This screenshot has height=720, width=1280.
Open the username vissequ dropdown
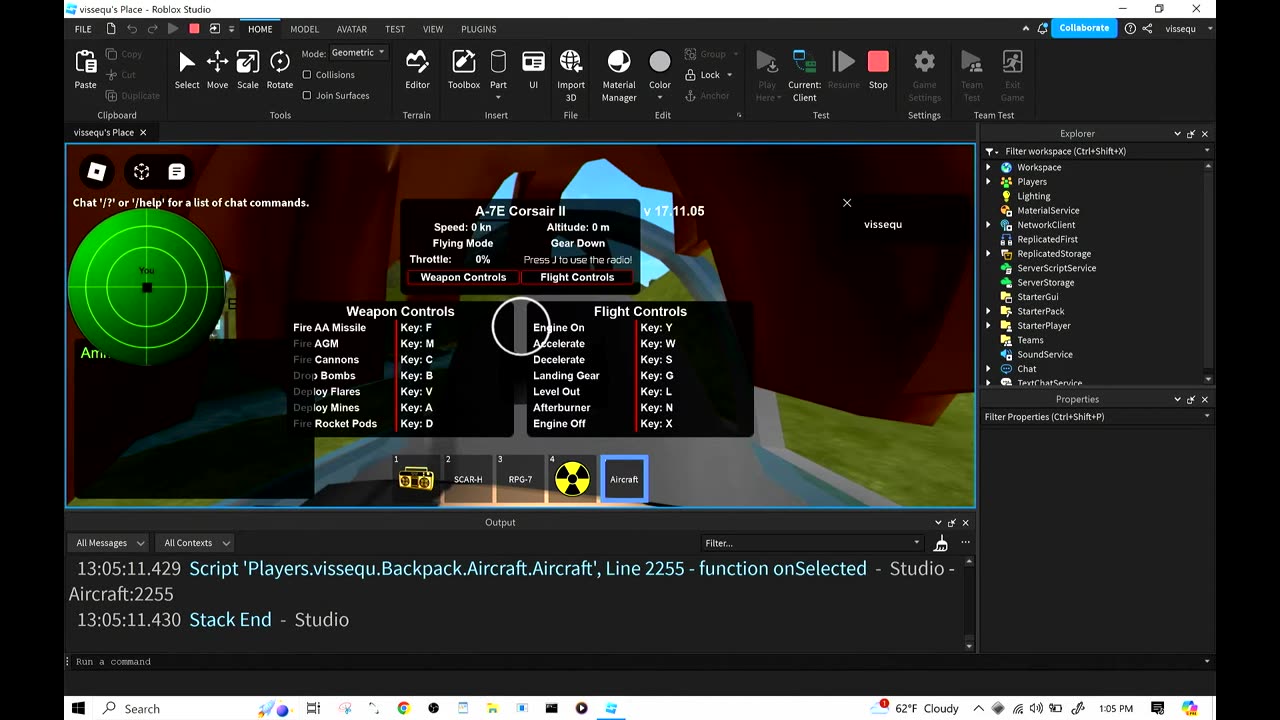coord(1188,29)
